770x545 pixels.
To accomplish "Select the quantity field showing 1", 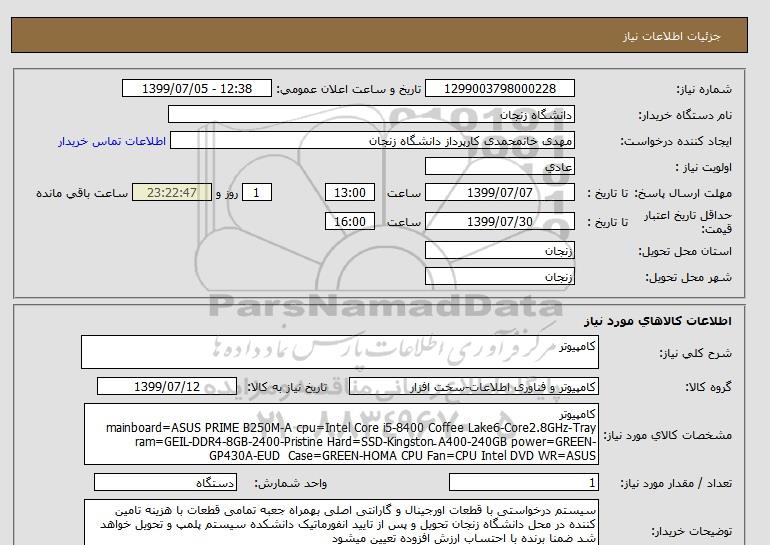I will pyautogui.click(x=523, y=483).
